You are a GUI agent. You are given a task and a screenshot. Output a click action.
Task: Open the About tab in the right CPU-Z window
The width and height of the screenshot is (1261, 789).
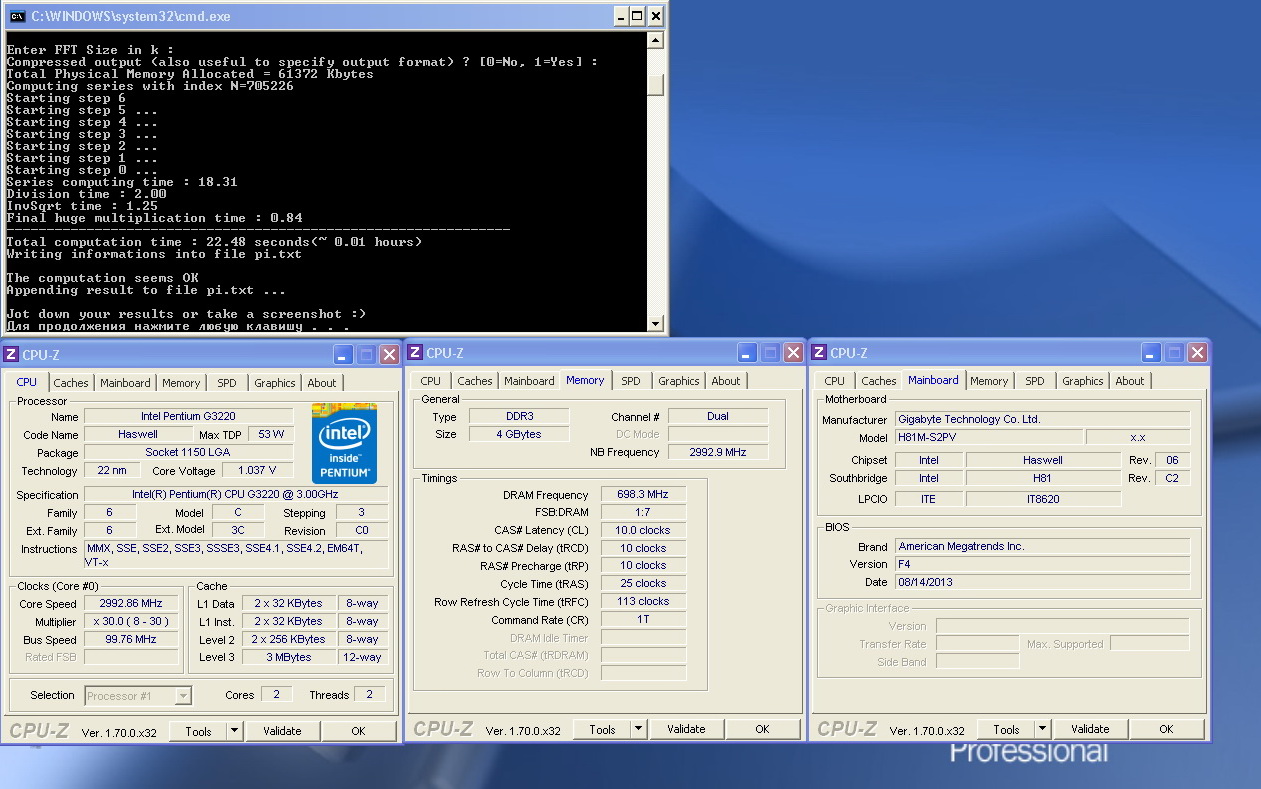tap(1130, 381)
